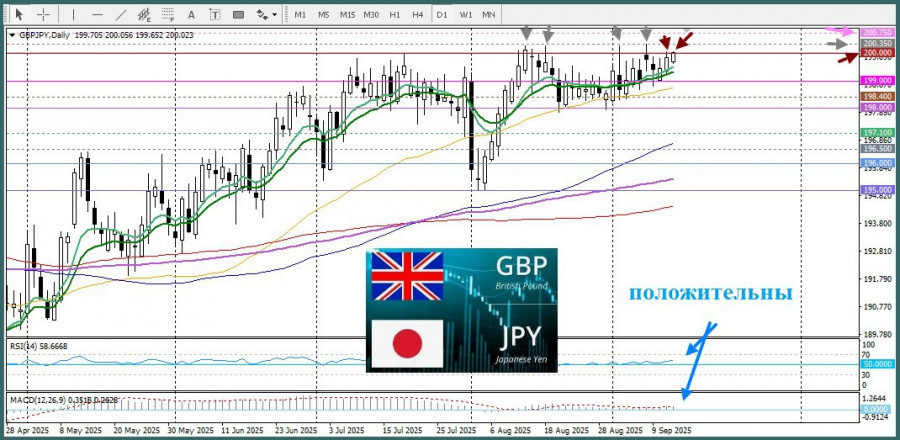Click the equidistant channel tool

146,15
